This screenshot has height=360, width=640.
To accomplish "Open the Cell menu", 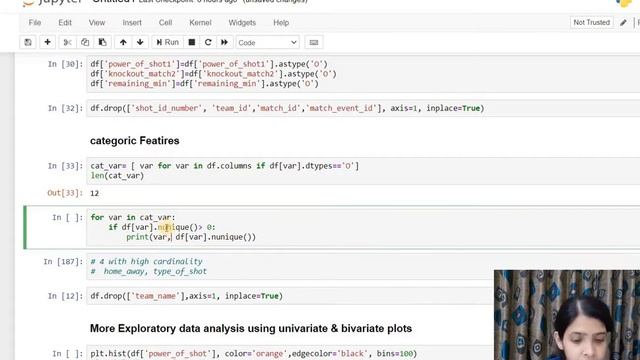I will (165, 23).
